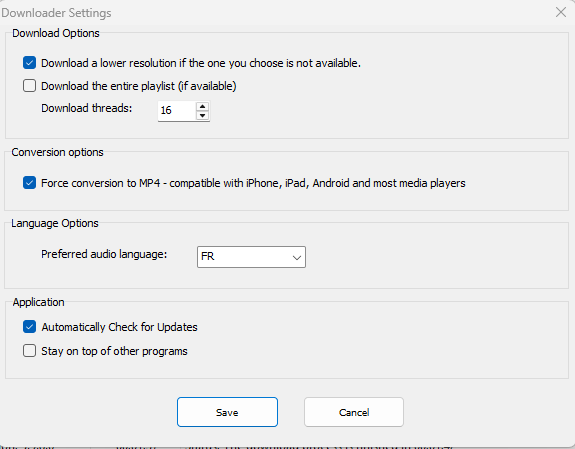This screenshot has width=575, height=449.
Task: Click the 'Automatically Check for Updates' label text
Action: 120,327
